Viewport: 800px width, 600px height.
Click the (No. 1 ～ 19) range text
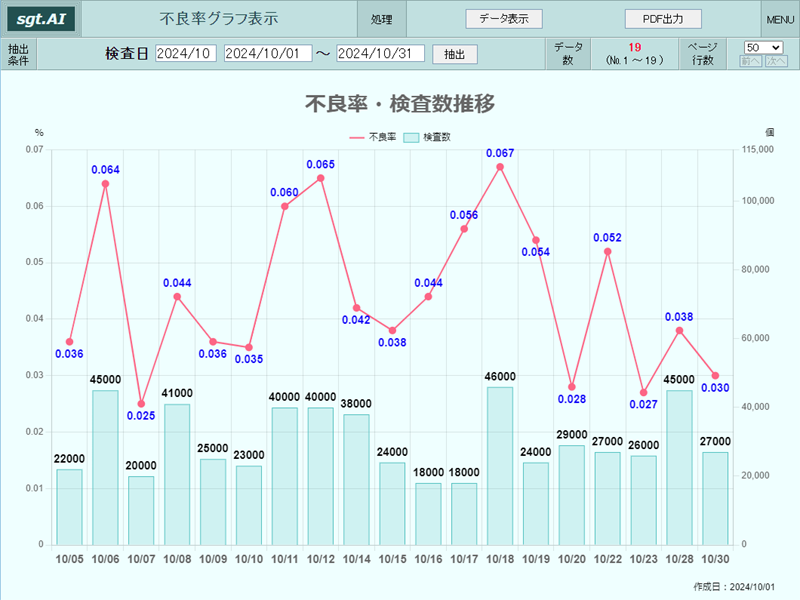tap(635, 60)
